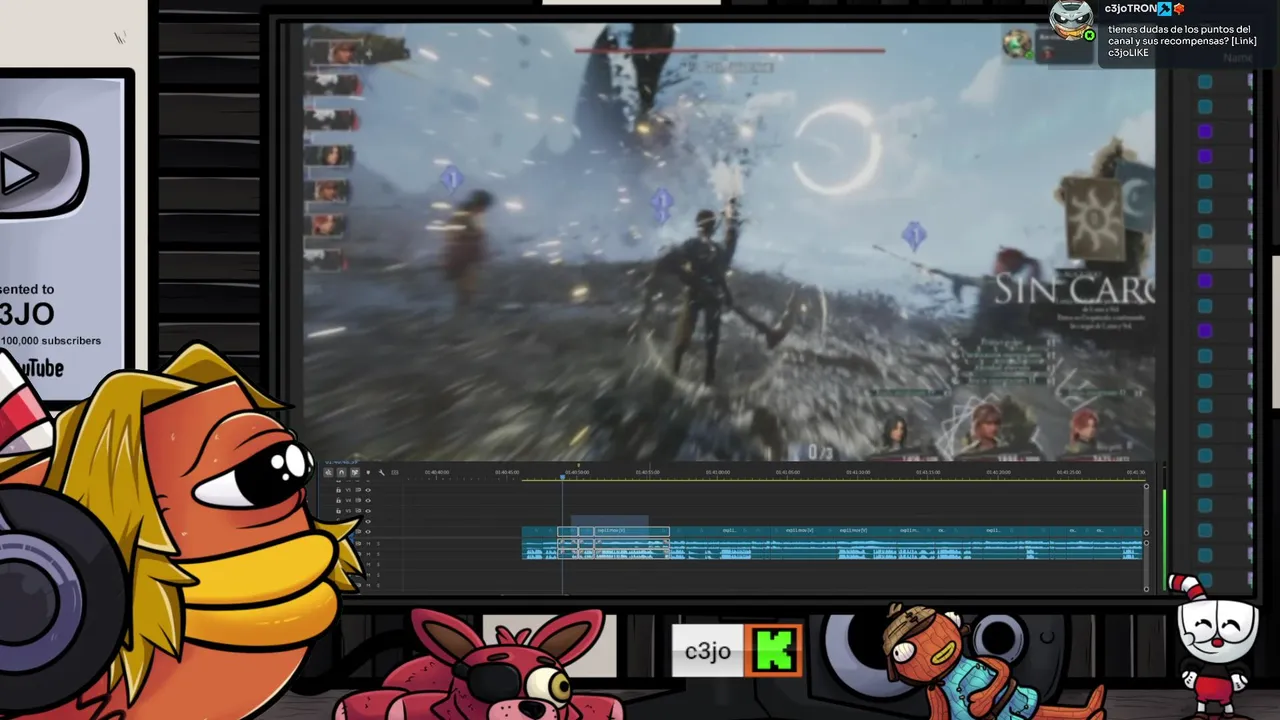This screenshot has width=1280, height=720.
Task: Jump to 01:41:20:00 on time ruler
Action: coord(997,472)
